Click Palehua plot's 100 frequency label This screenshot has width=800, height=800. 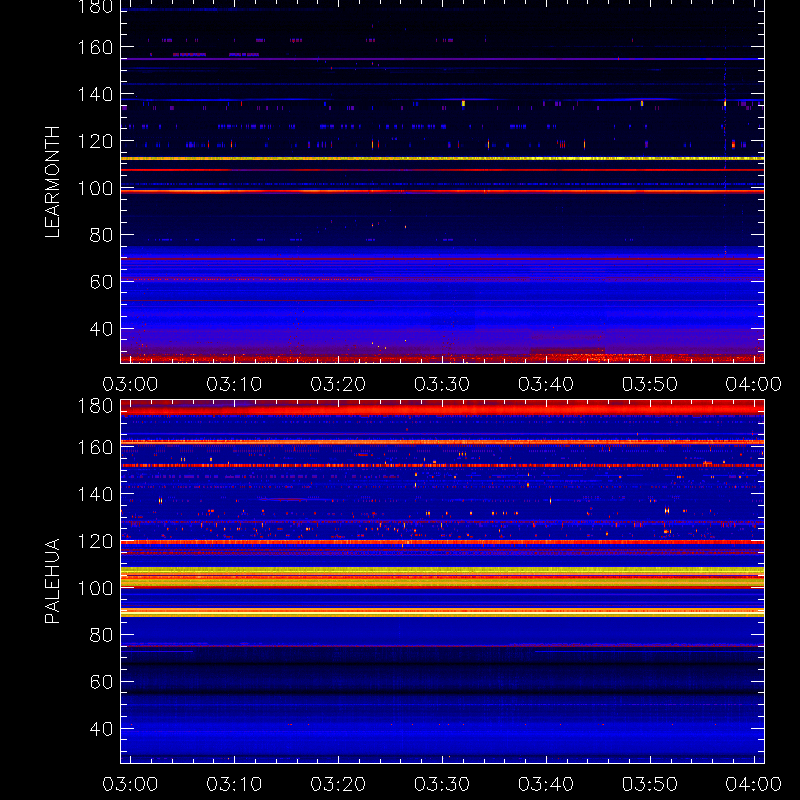click(x=95, y=588)
